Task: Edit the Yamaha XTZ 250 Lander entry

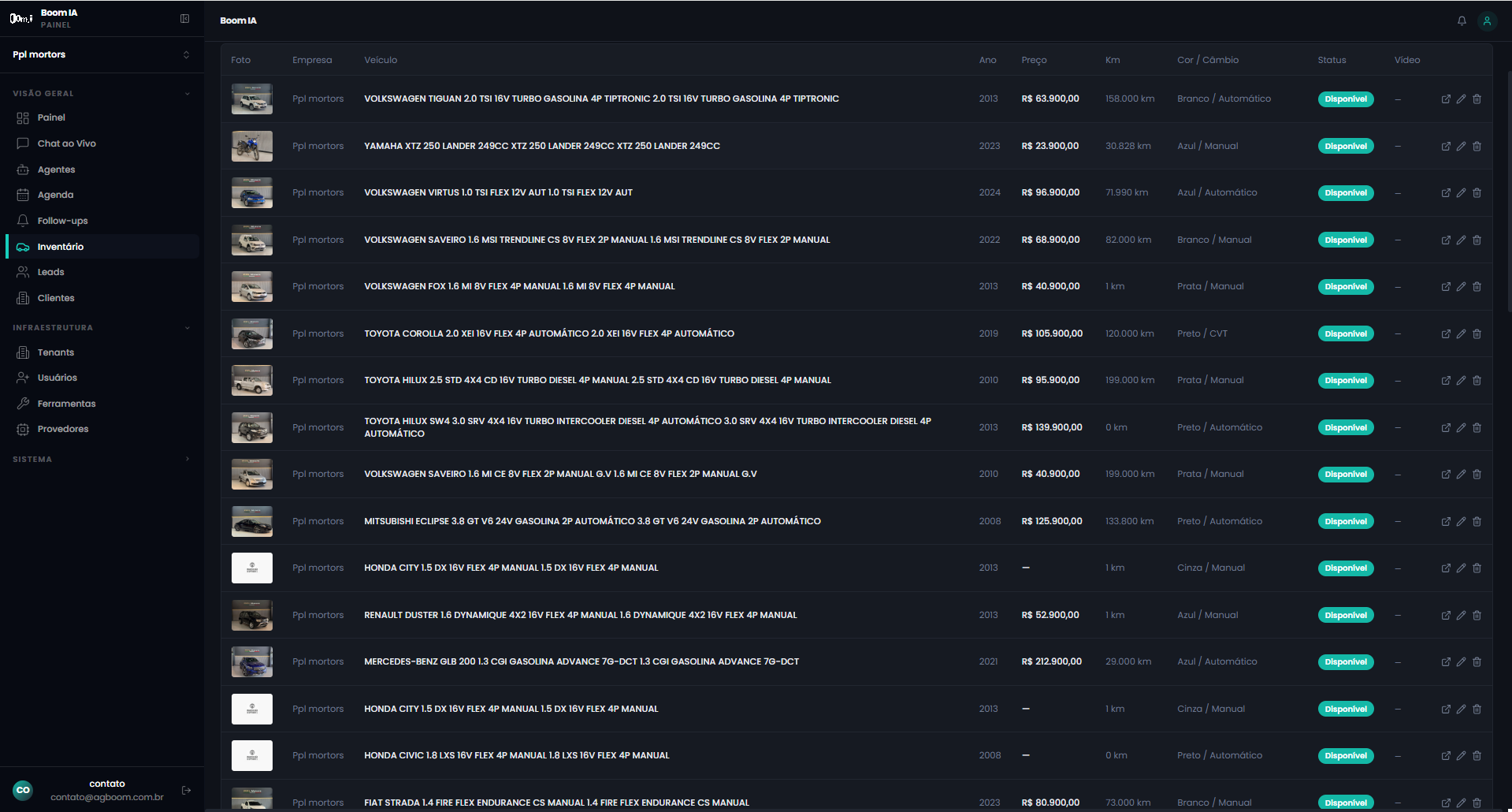Action: coord(1461,146)
